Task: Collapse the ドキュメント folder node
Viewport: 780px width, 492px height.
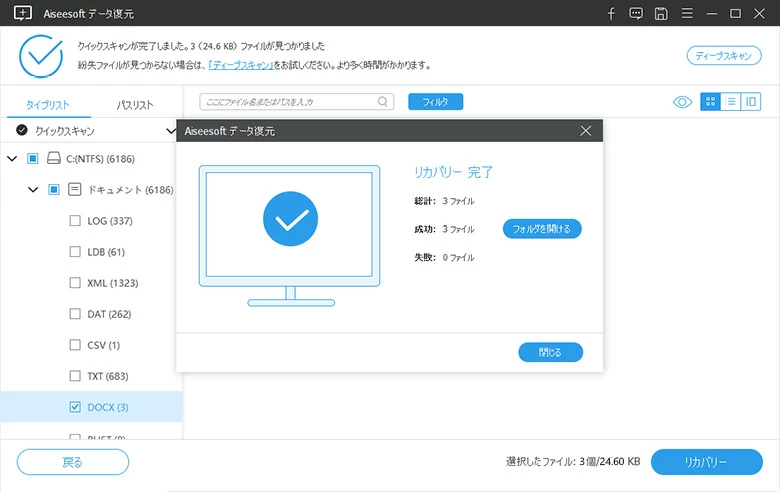Action: [x=34, y=189]
